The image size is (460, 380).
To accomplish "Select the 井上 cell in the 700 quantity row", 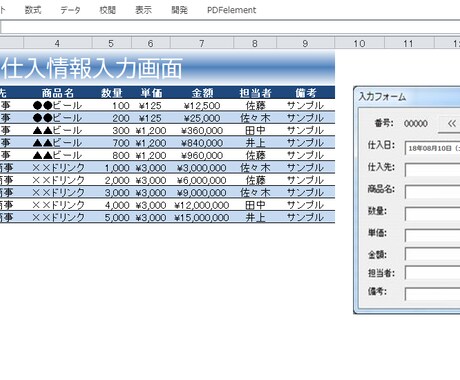I will click(x=255, y=143).
